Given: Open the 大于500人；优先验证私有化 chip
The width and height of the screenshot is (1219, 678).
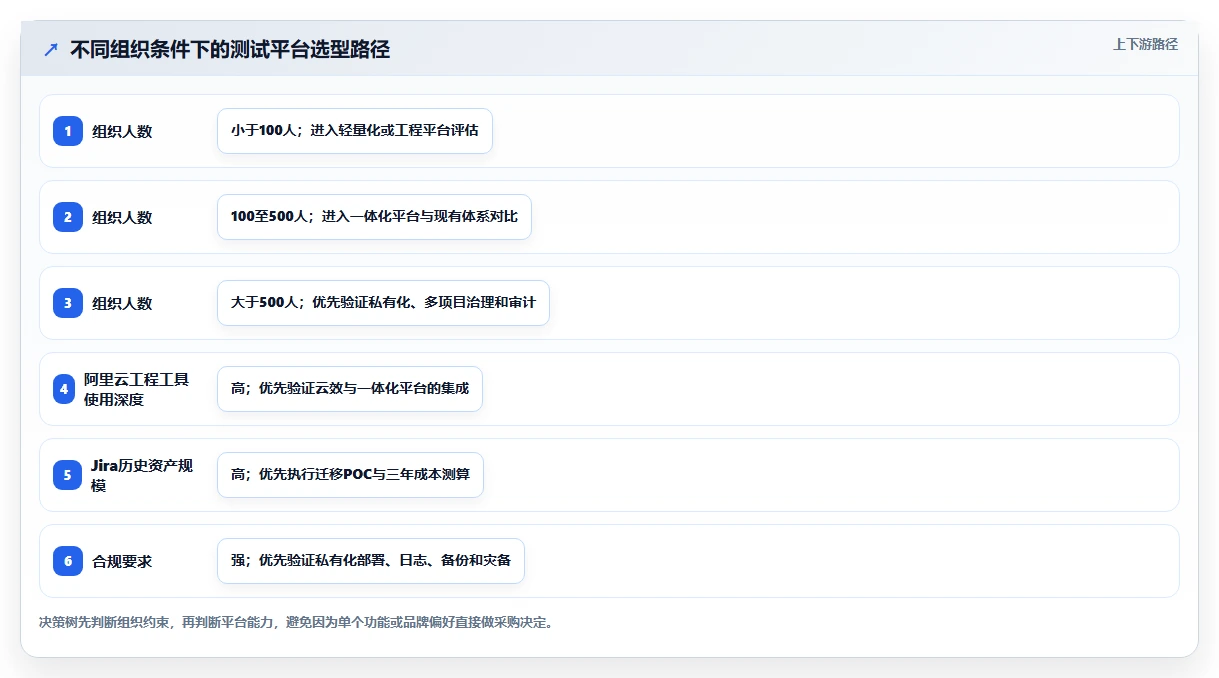Looking at the screenshot, I should pos(383,303).
